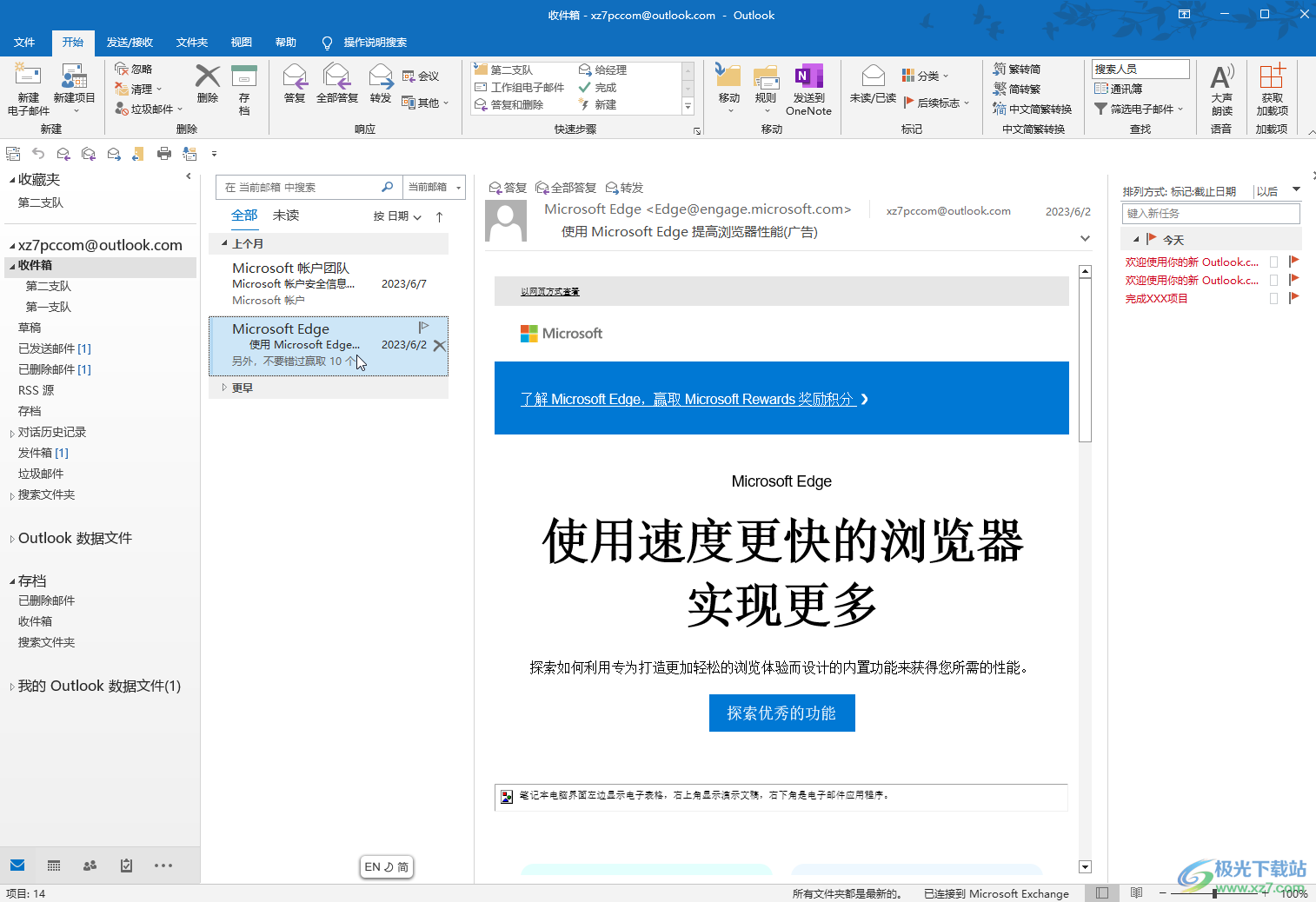Click the print icon in quick access toolbar
This screenshot has height=902, width=1316.
tap(163, 154)
